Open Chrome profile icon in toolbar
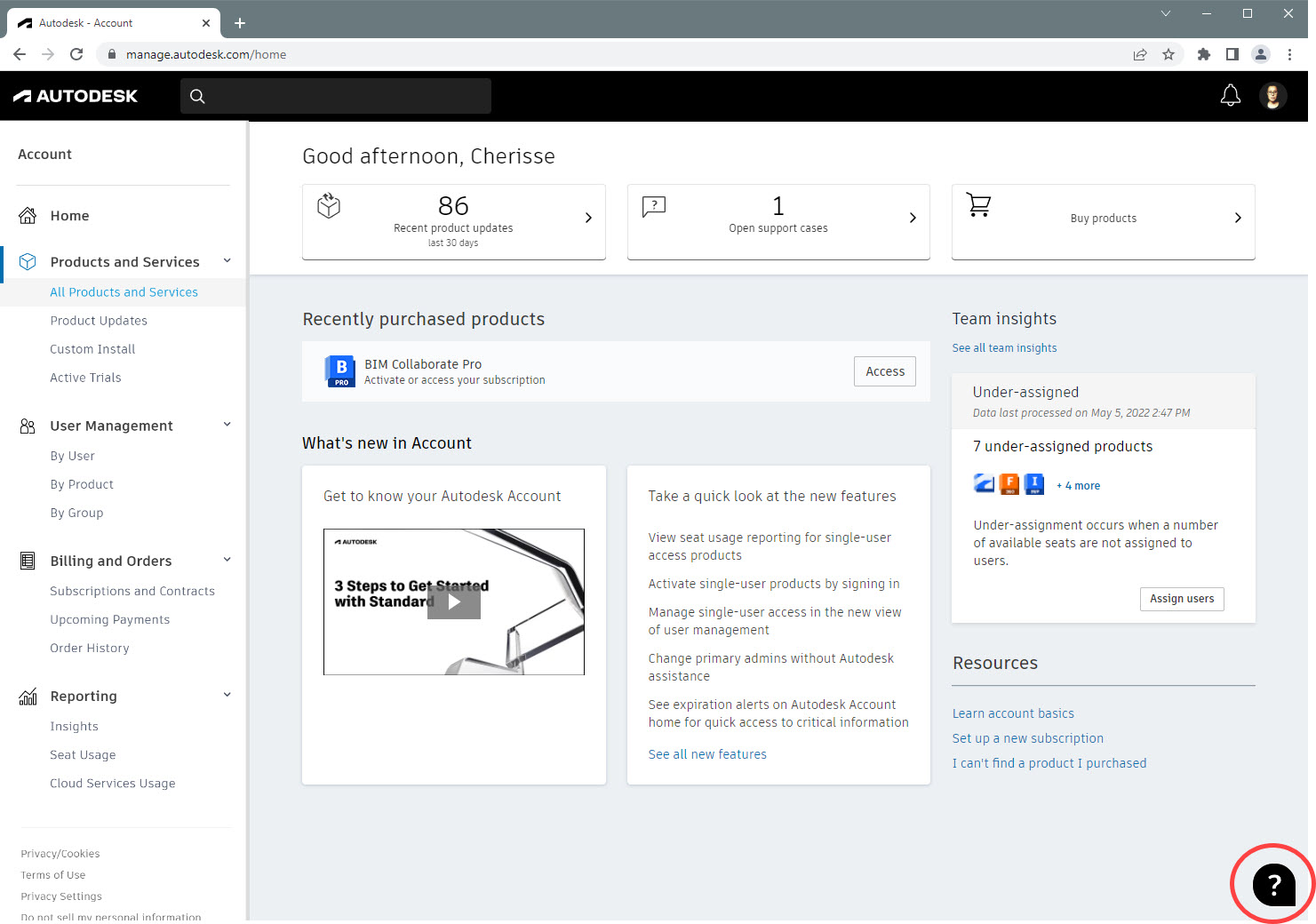Screen dimensions: 1316x924 pos(1261,54)
